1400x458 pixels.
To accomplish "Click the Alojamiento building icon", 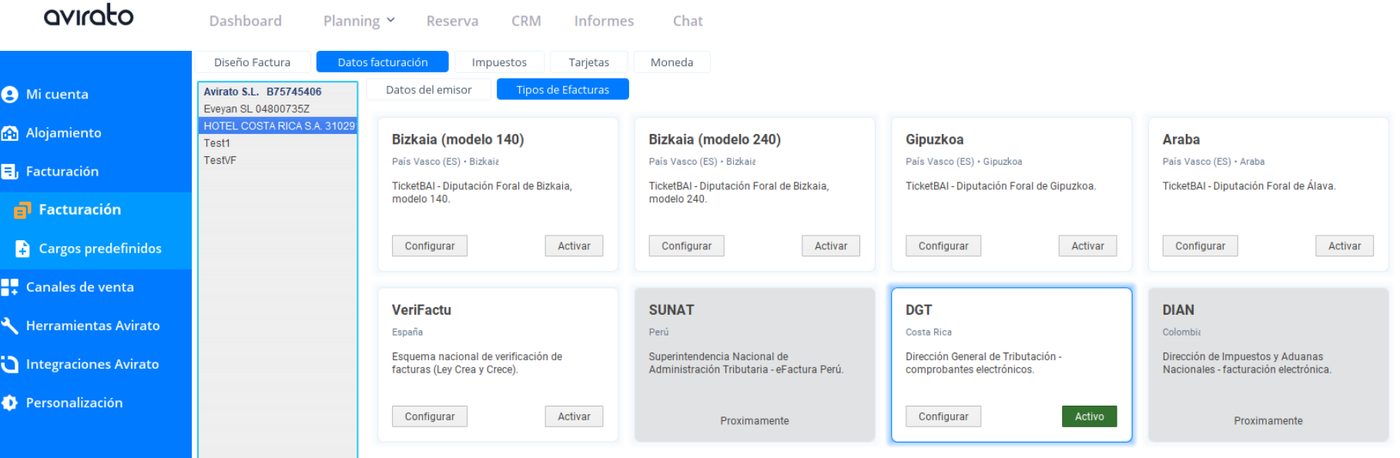I will tap(10, 133).
